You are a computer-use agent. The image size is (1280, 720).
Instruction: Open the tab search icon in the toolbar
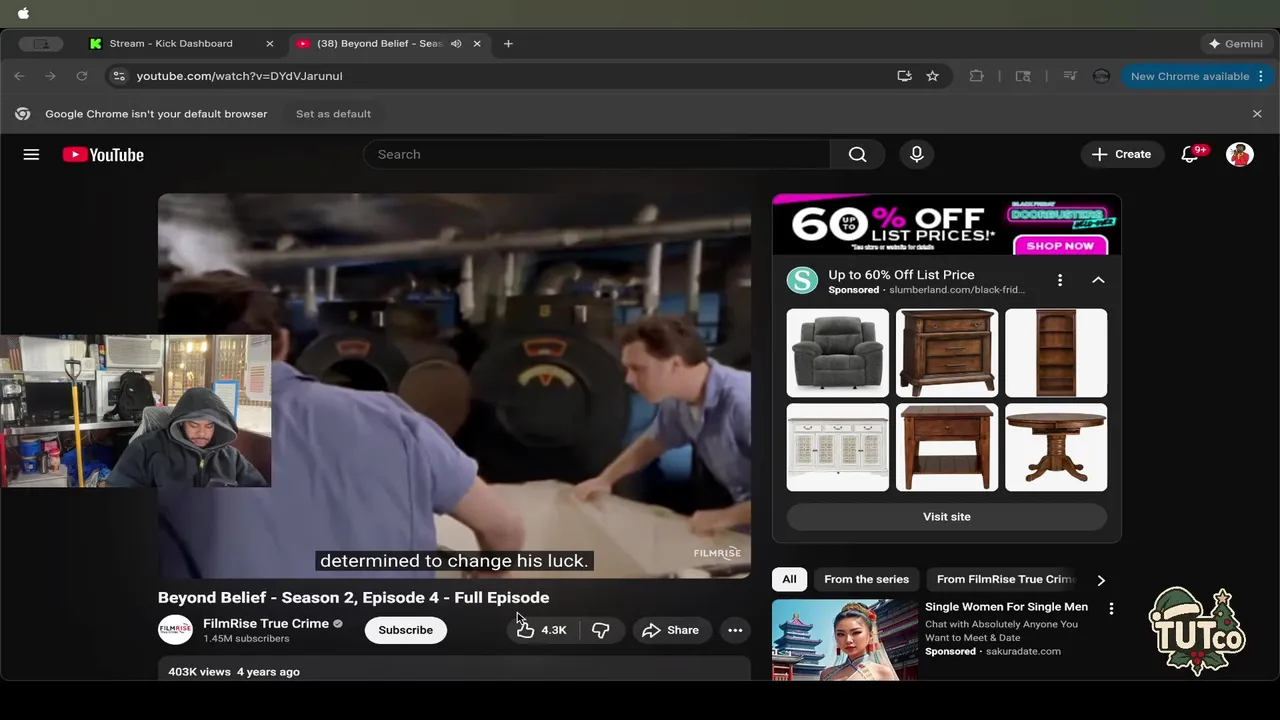coord(1023,76)
